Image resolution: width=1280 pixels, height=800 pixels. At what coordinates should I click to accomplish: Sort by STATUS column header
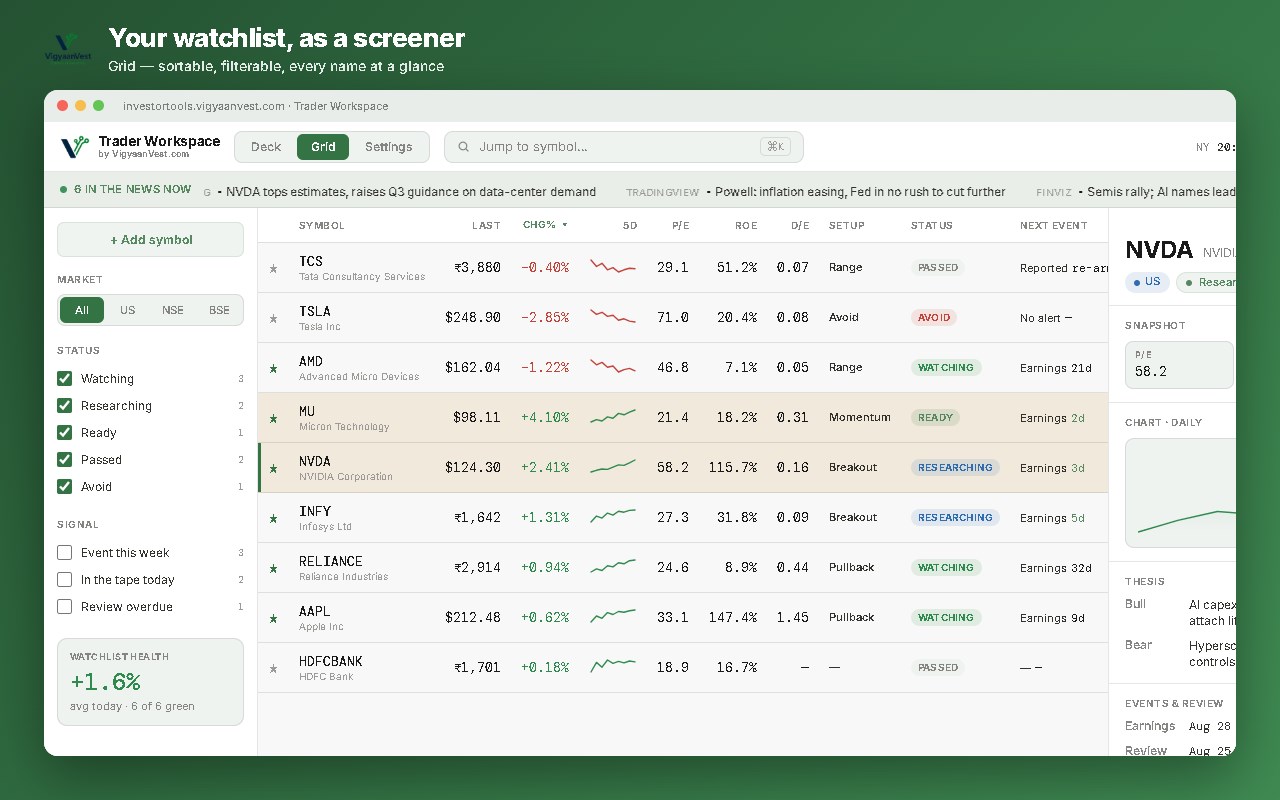click(x=932, y=225)
